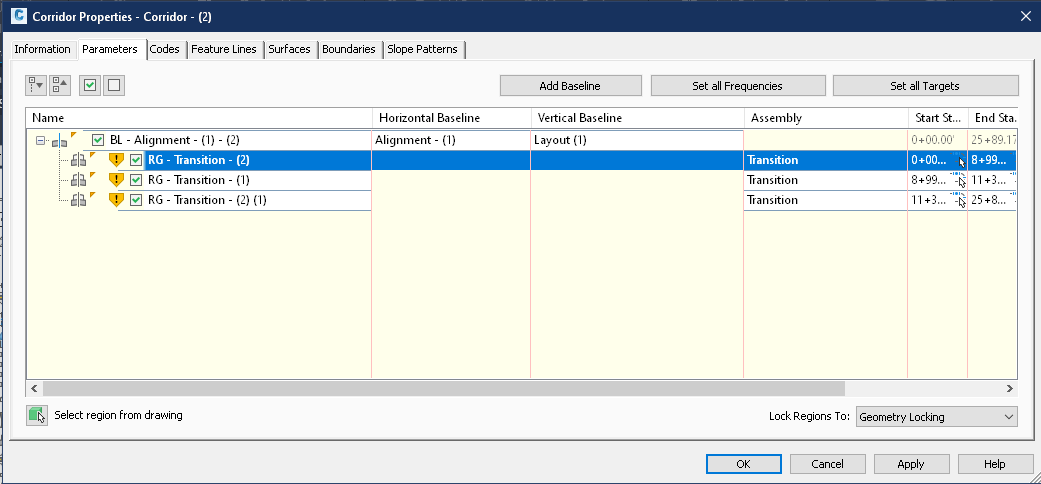Click the Vertical Baseline column header
This screenshot has height=484, width=1041.
click(x=638, y=118)
